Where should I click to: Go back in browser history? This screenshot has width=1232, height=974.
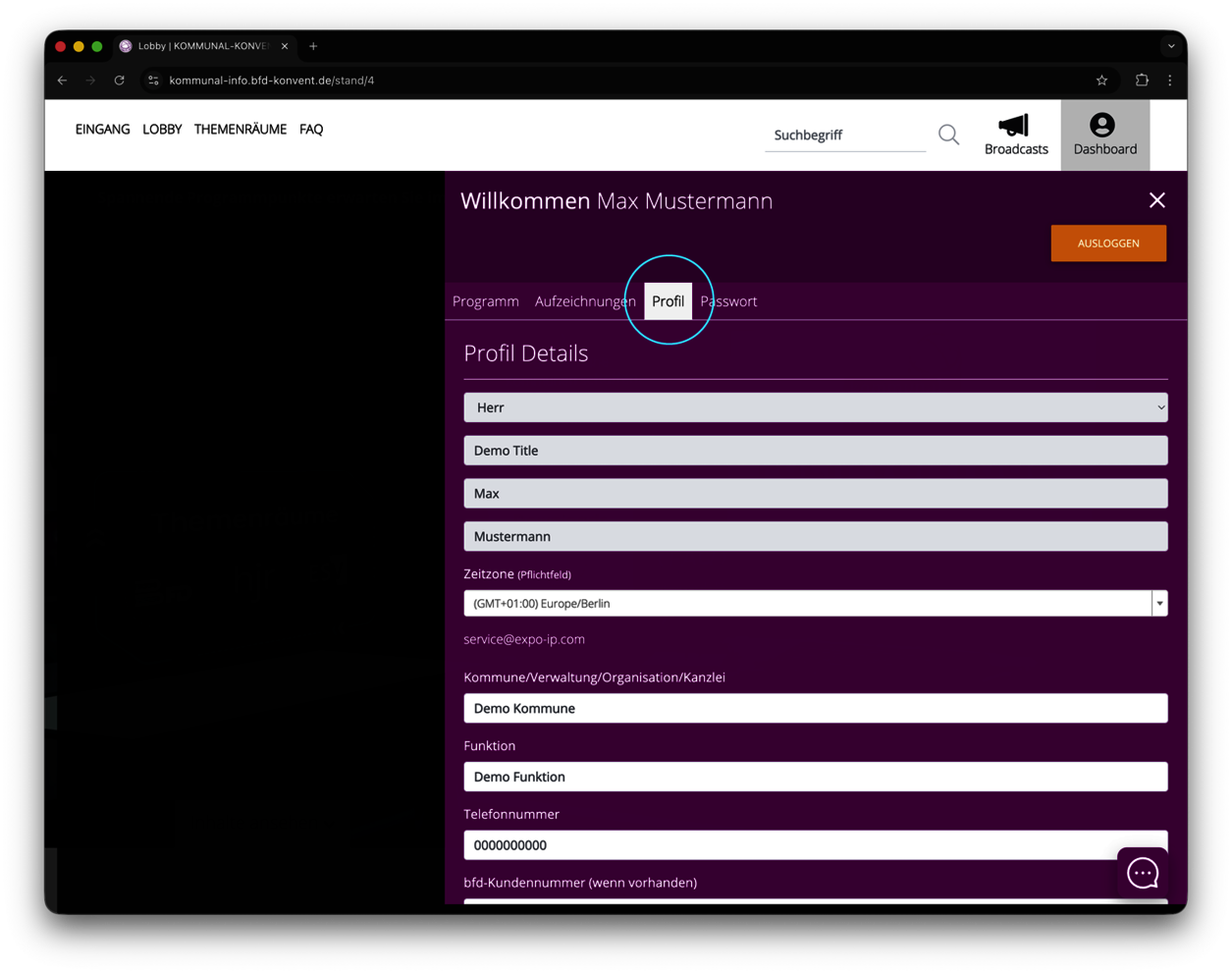(x=63, y=81)
